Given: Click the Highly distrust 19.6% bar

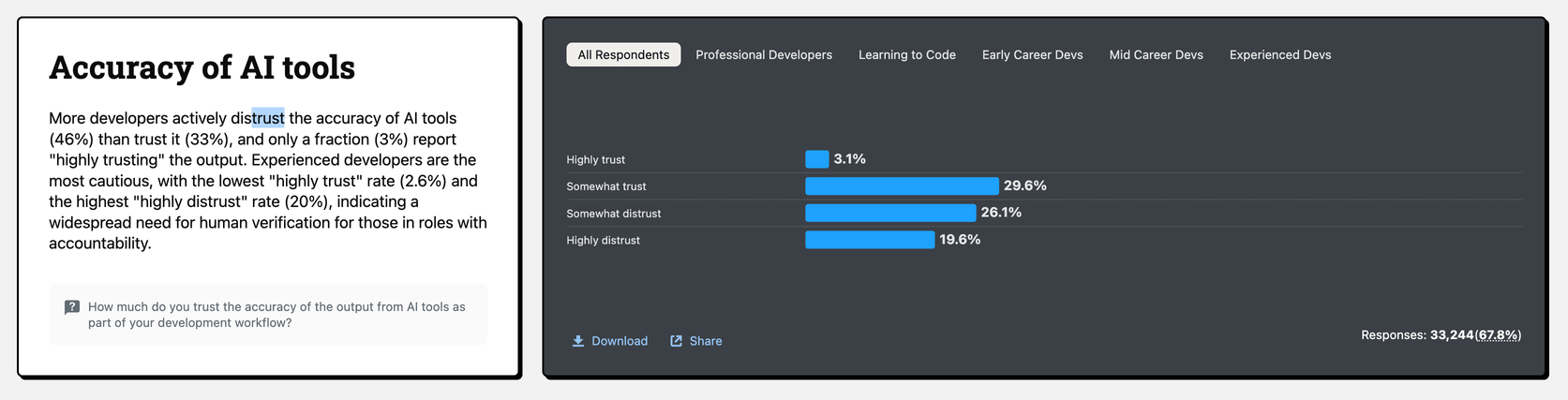Looking at the screenshot, I should (870, 240).
